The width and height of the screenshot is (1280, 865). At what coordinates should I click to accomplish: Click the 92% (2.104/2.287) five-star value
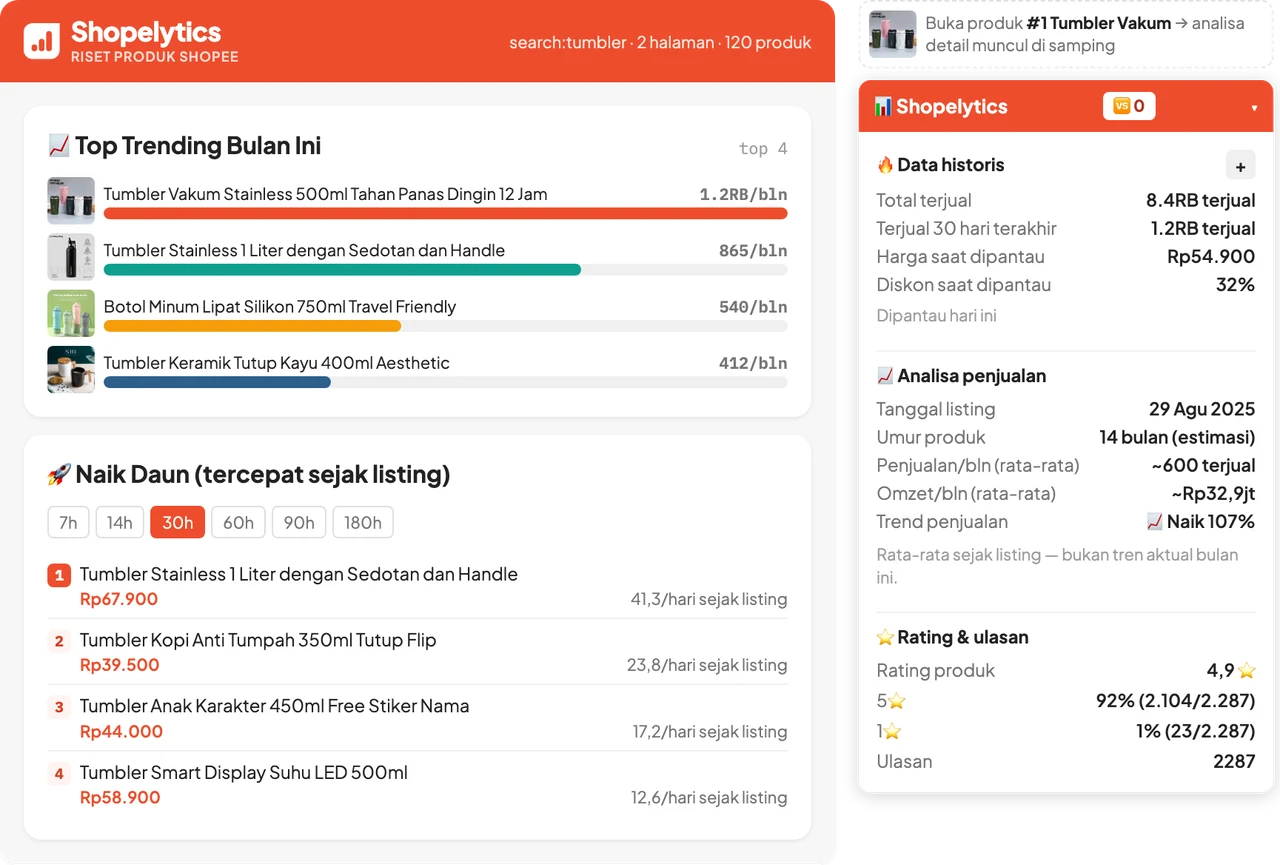1175,700
